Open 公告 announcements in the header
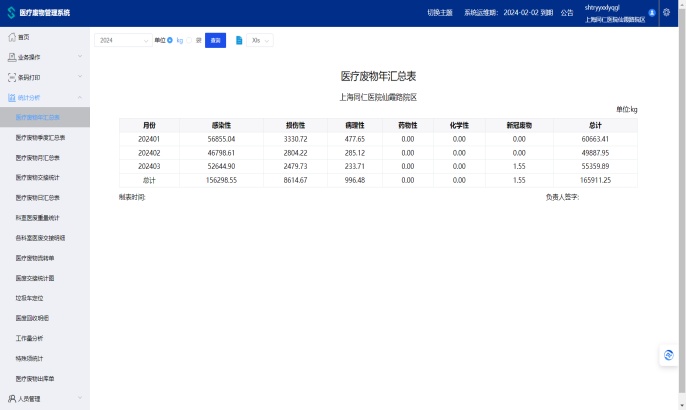 pyautogui.click(x=567, y=13)
